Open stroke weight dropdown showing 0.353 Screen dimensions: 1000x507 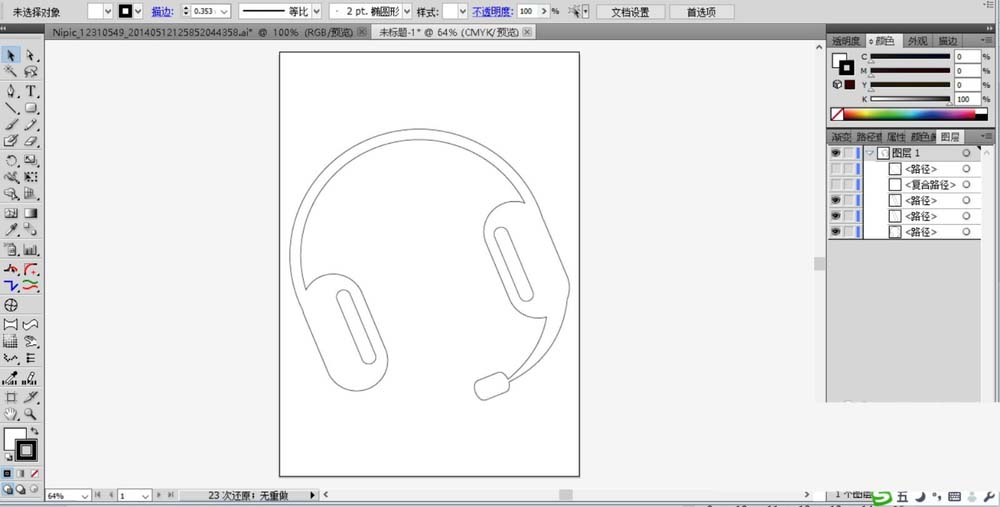coord(224,11)
